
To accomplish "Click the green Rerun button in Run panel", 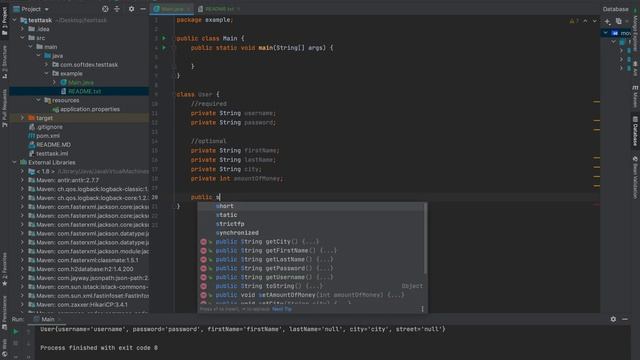I will point(16,332).
